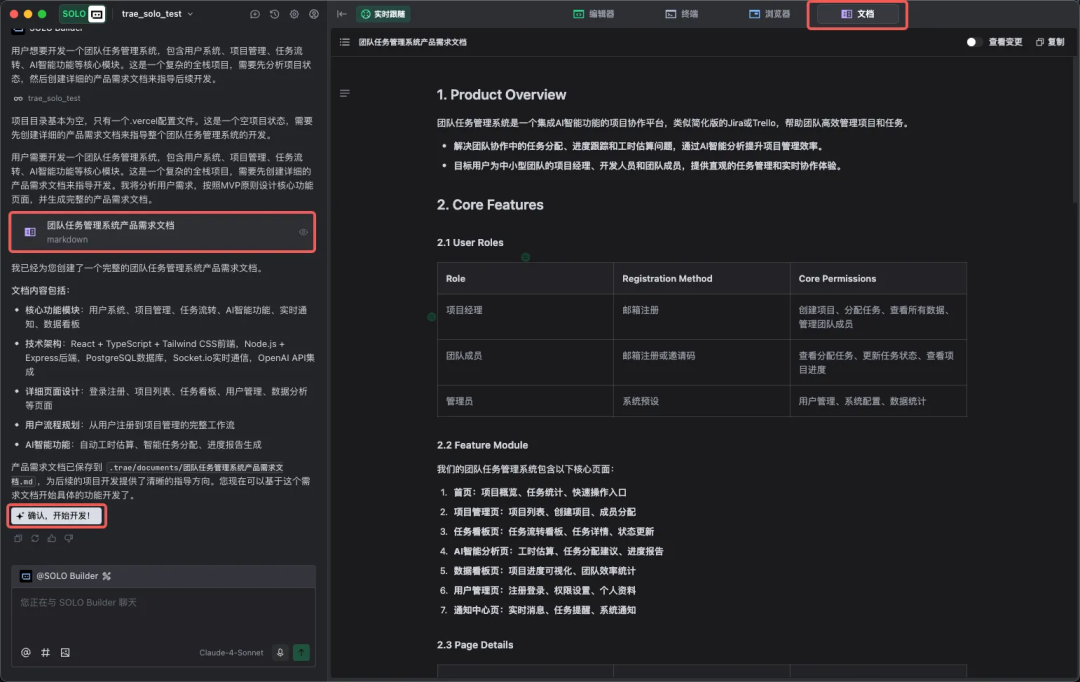1080x682 pixels.
Task: Click the new chat icon in header
Action: 255,14
